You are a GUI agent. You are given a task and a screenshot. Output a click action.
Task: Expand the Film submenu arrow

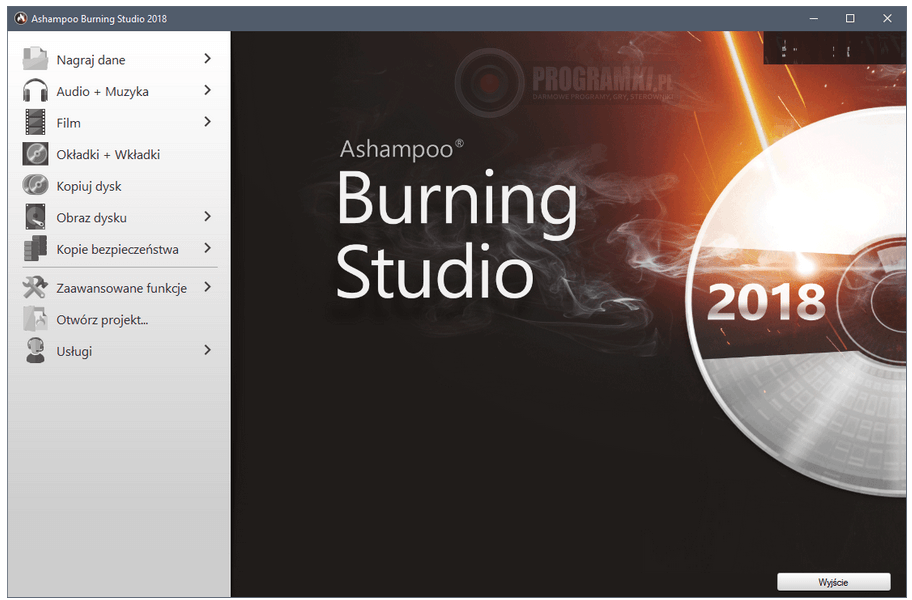coord(207,122)
